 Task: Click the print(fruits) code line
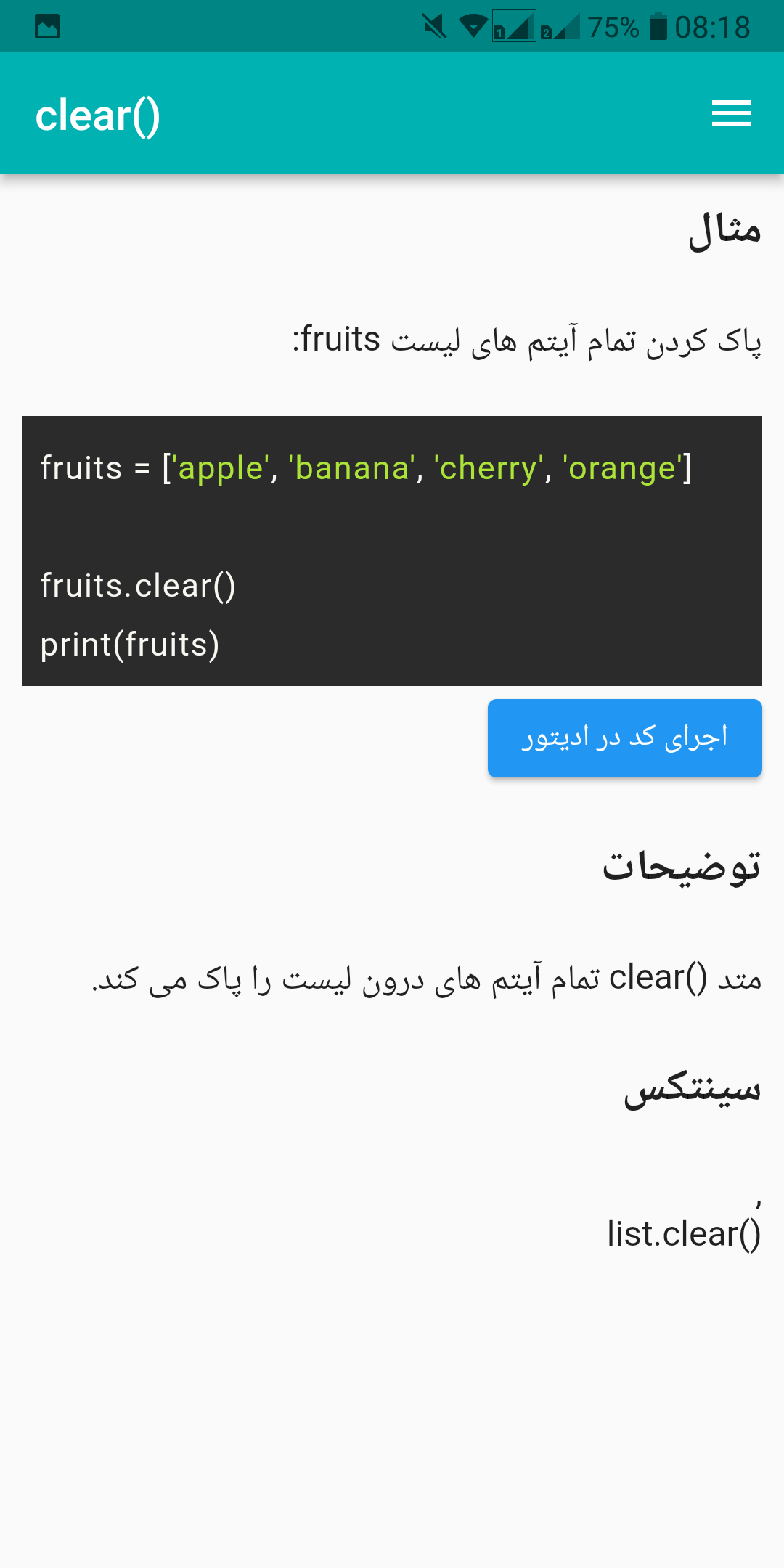130,645
